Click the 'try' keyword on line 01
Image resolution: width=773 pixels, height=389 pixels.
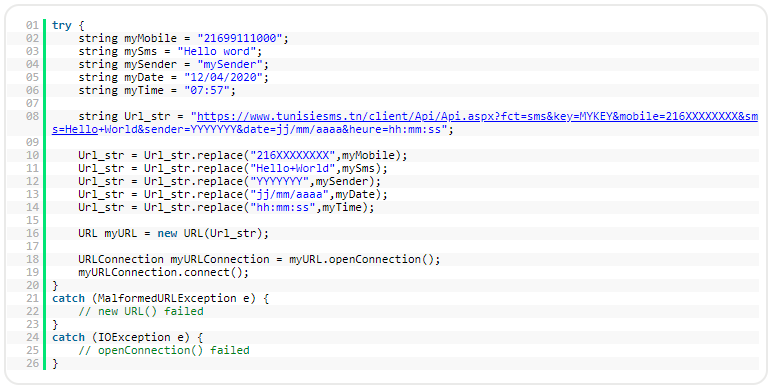click(x=62, y=25)
